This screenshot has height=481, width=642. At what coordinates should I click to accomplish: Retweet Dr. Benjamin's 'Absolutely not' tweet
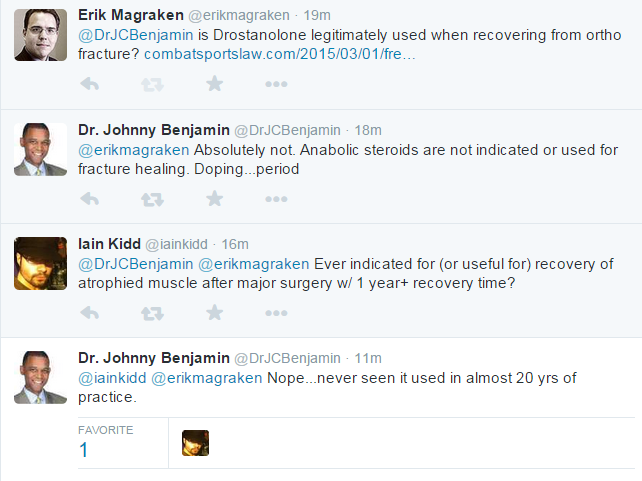tap(152, 199)
